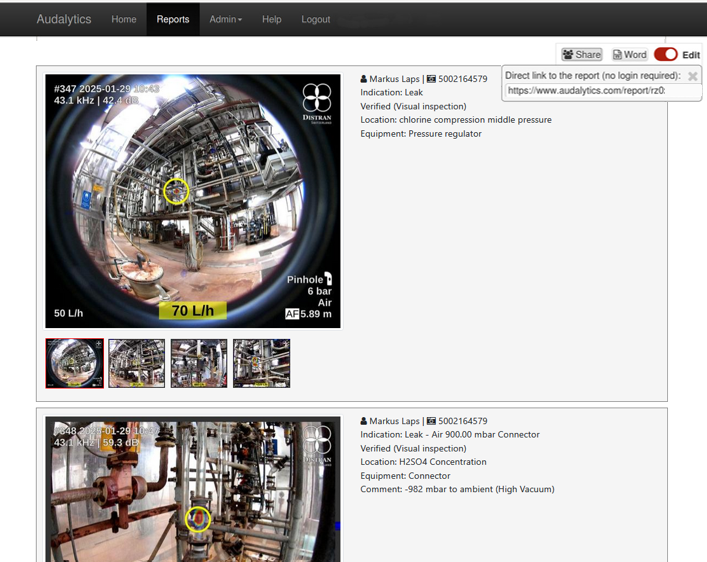Screen dimensions: 707x562
Task: Select the third thumbnail of report #347
Action: 199,363
